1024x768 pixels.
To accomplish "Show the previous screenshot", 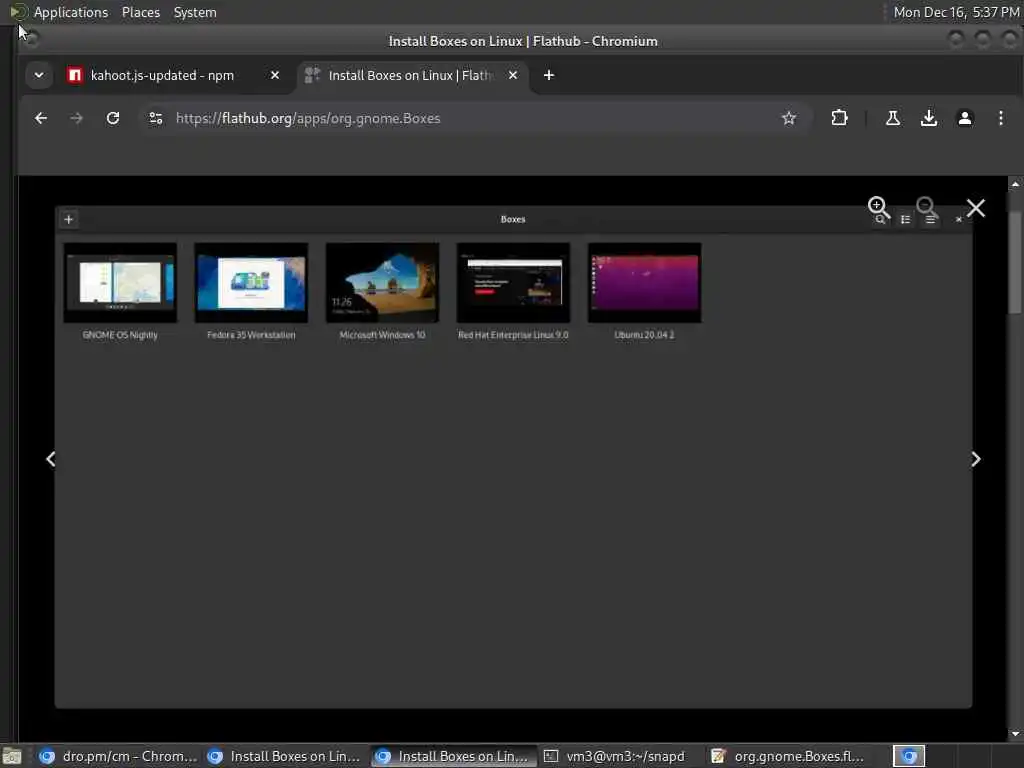I will coord(51,459).
